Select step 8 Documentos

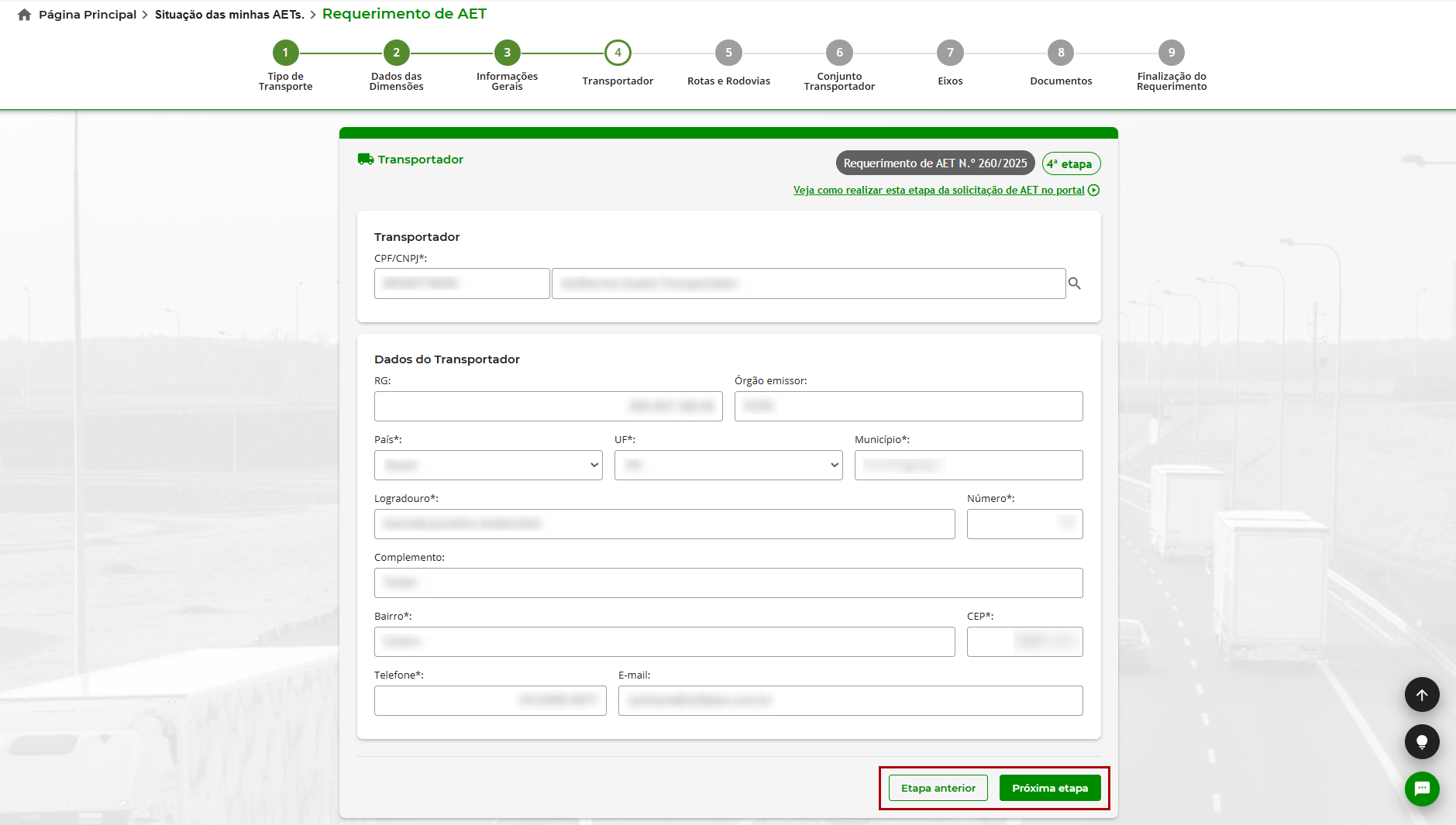click(x=1061, y=53)
